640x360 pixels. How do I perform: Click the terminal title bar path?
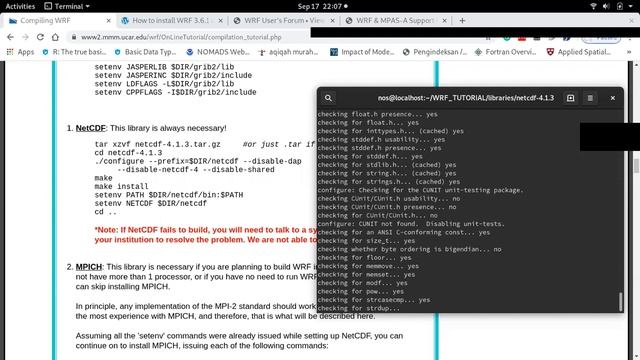[x=466, y=98]
